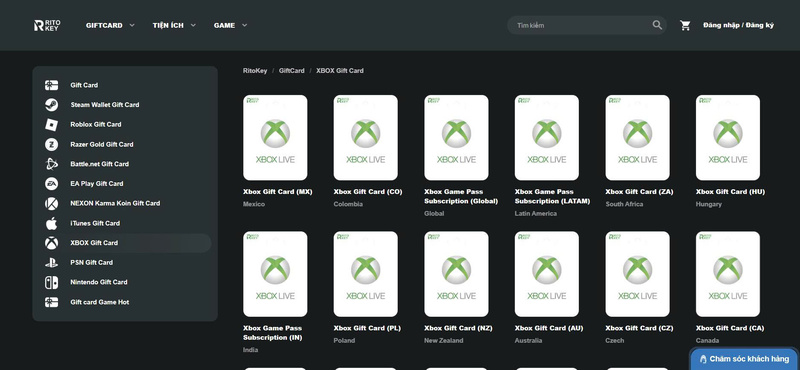Viewport: 800px width, 370px height.
Task: Open Xbox Gift Card (ZA) thumbnail
Action: [x=637, y=138]
